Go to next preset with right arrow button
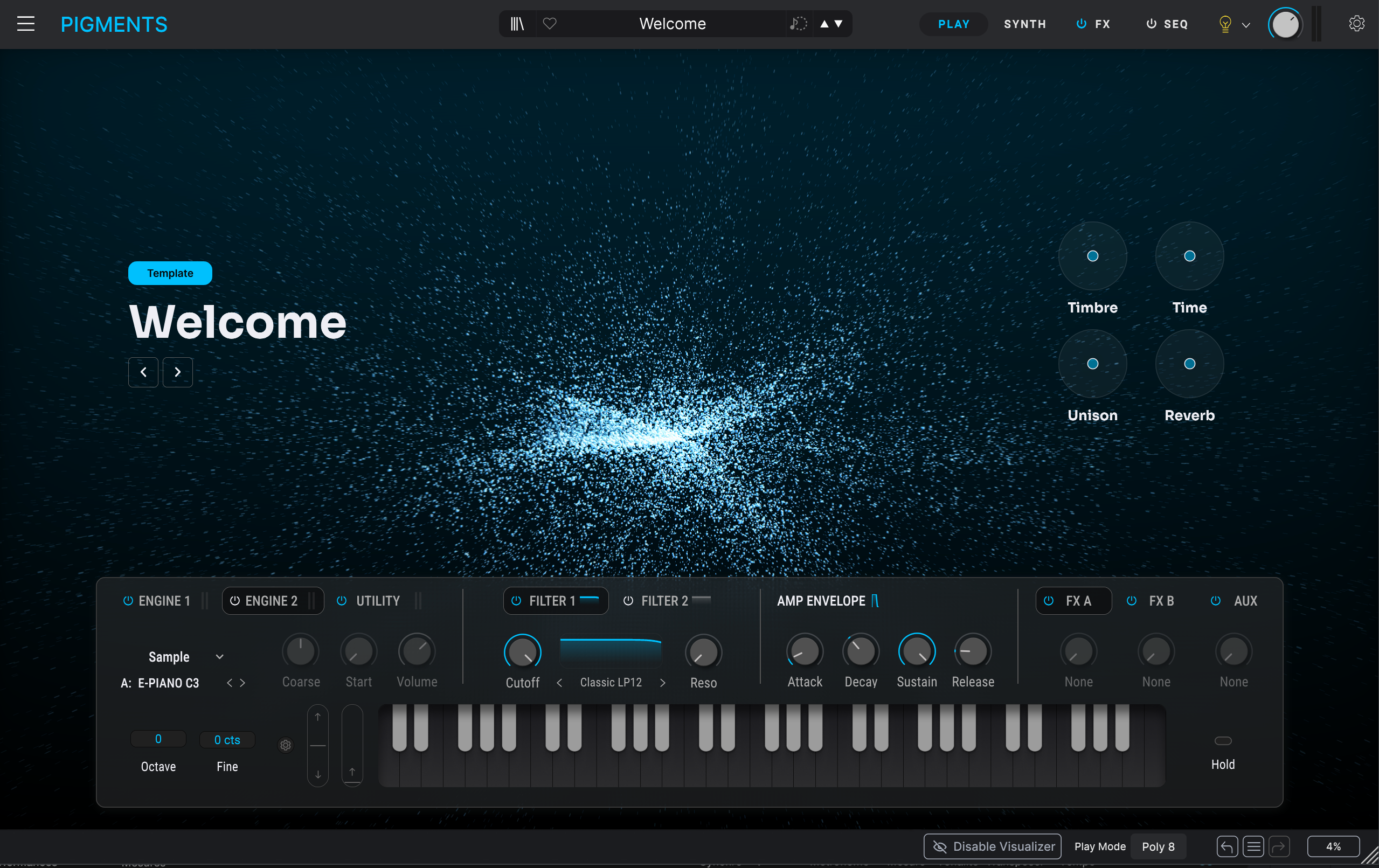 pos(177,372)
